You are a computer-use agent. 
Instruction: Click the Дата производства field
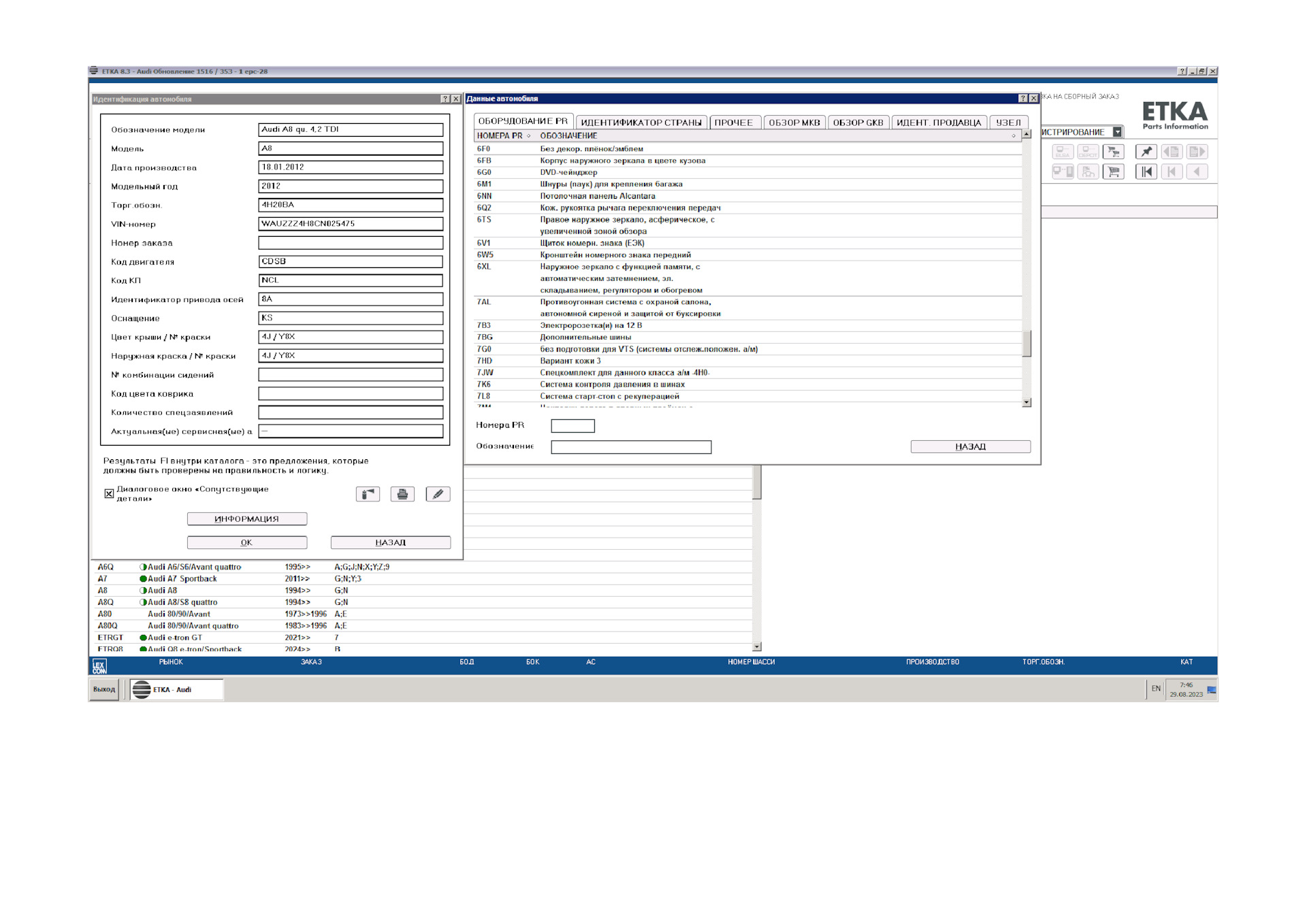(351, 167)
